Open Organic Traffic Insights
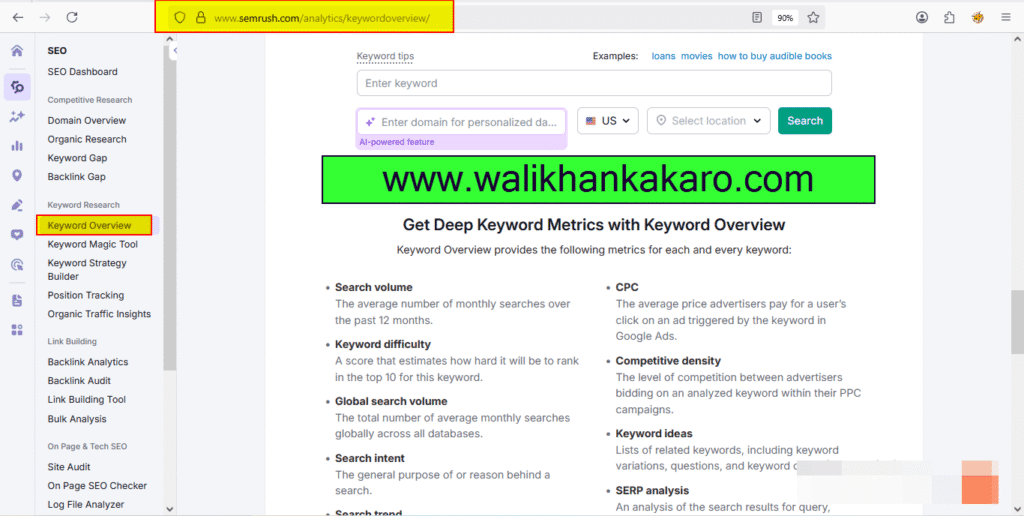Image resolution: width=1024 pixels, height=516 pixels. click(99, 314)
